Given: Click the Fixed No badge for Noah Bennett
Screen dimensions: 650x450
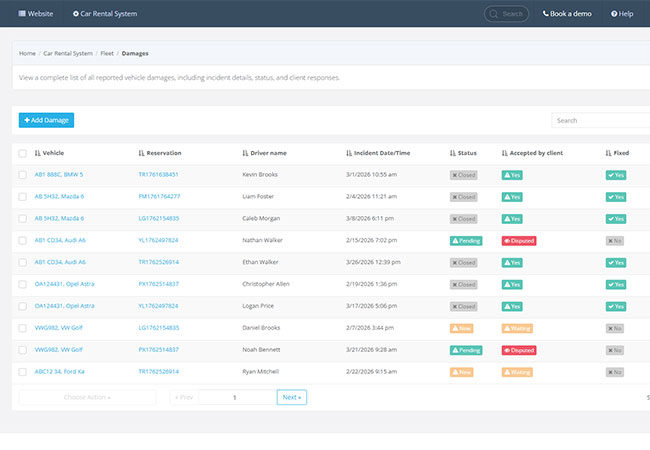Looking at the screenshot, I should (x=614, y=351).
